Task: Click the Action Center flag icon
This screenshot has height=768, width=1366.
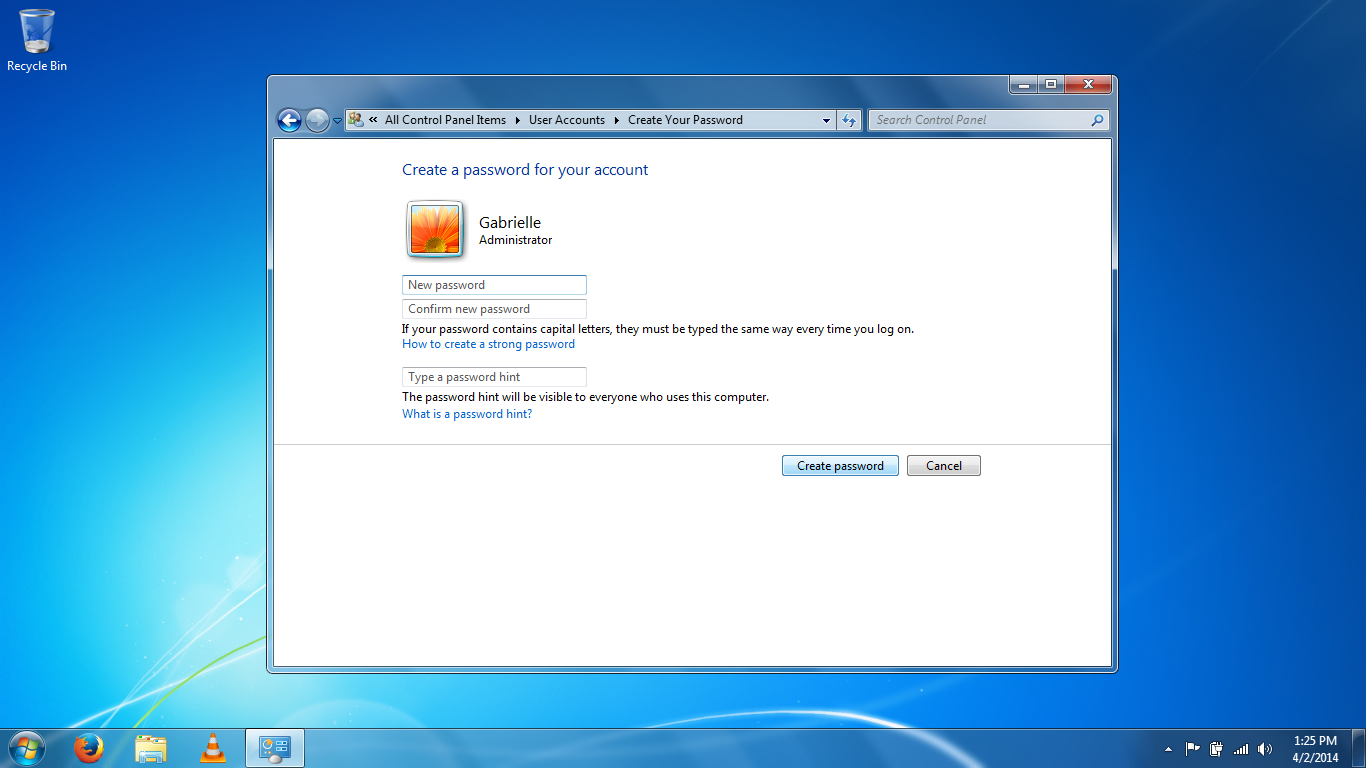Action: coord(1193,749)
